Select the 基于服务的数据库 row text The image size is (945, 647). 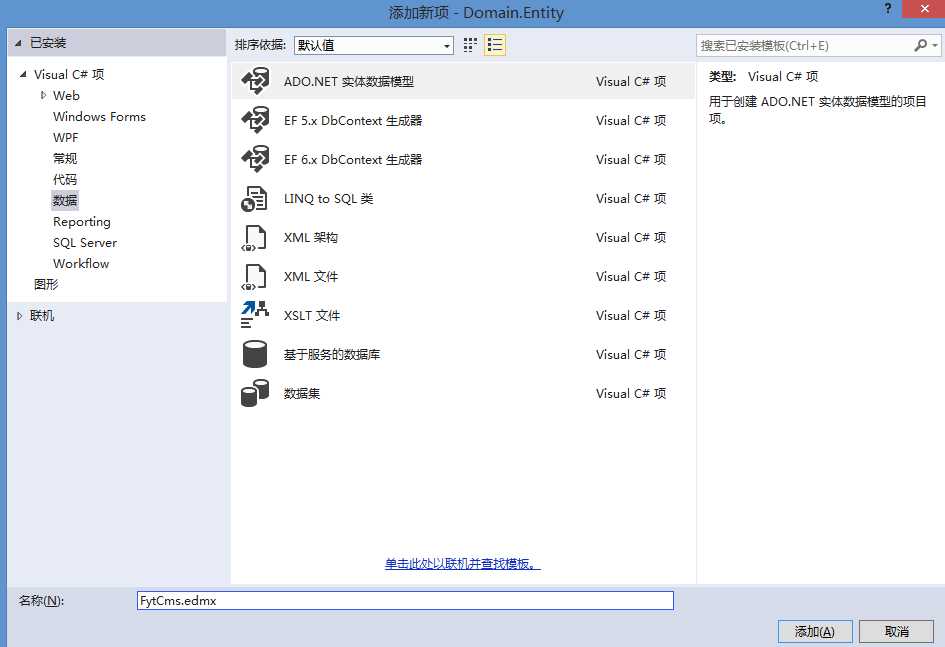click(x=332, y=355)
